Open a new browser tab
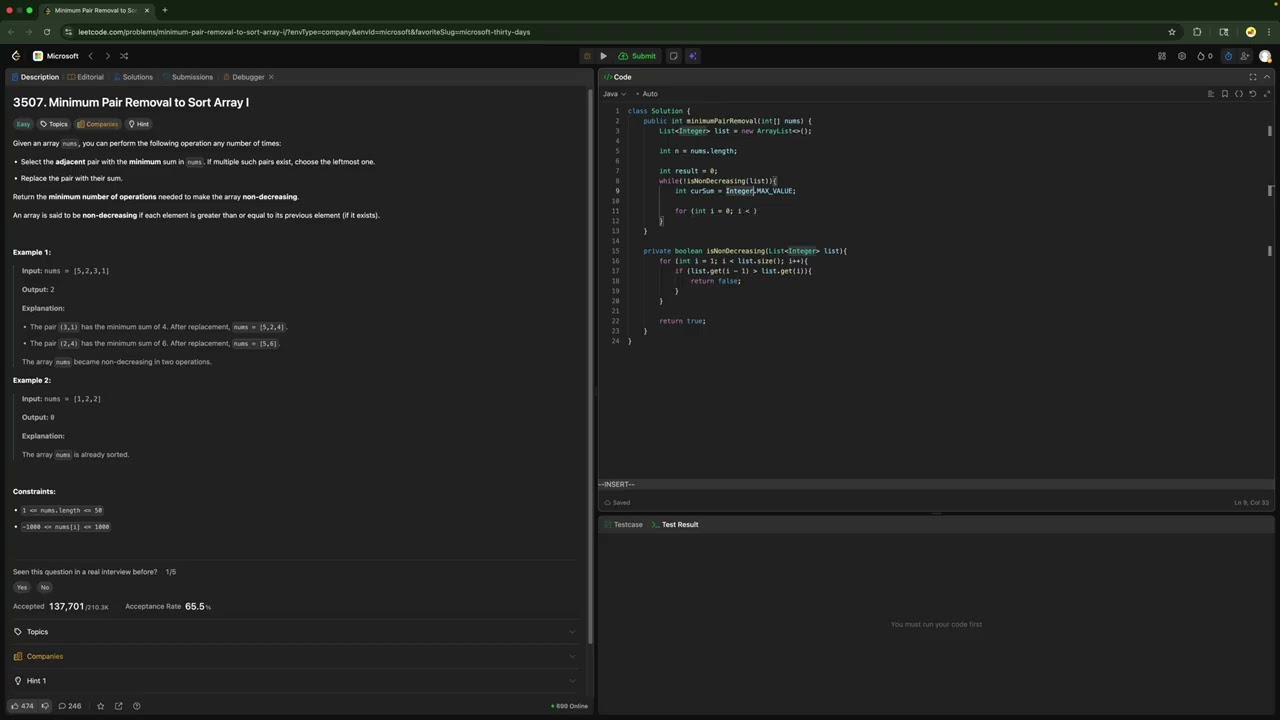This screenshot has height=720, width=1280. click(164, 10)
